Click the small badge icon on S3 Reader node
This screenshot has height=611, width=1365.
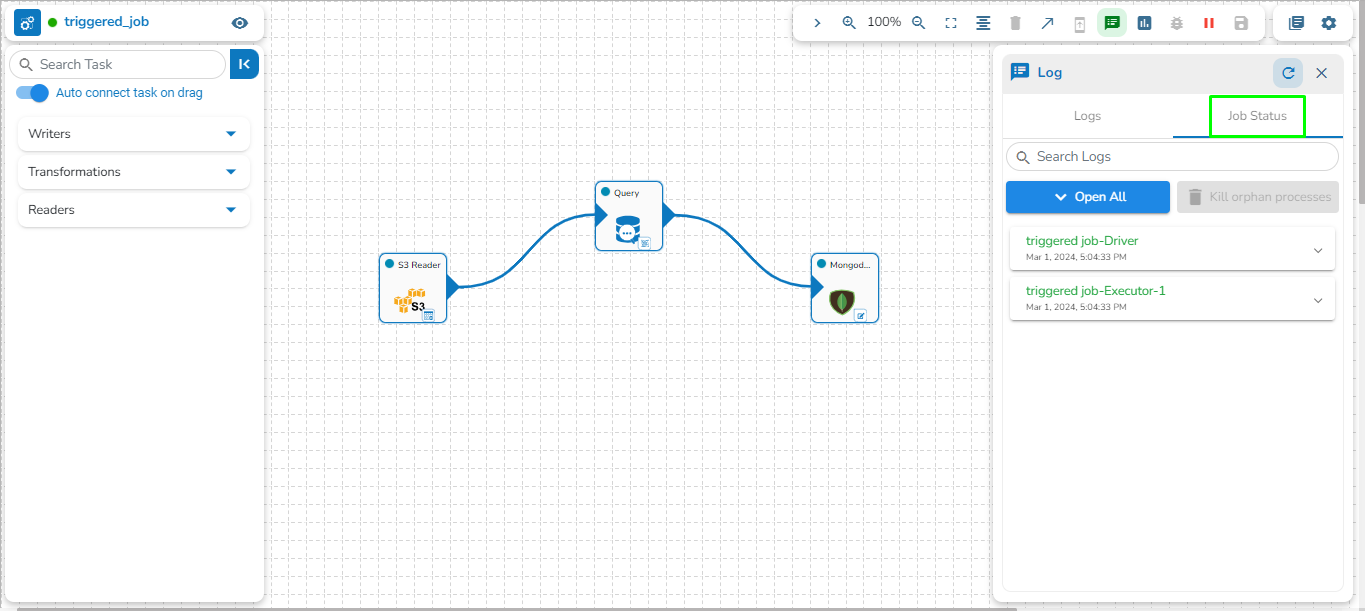[x=428, y=315]
